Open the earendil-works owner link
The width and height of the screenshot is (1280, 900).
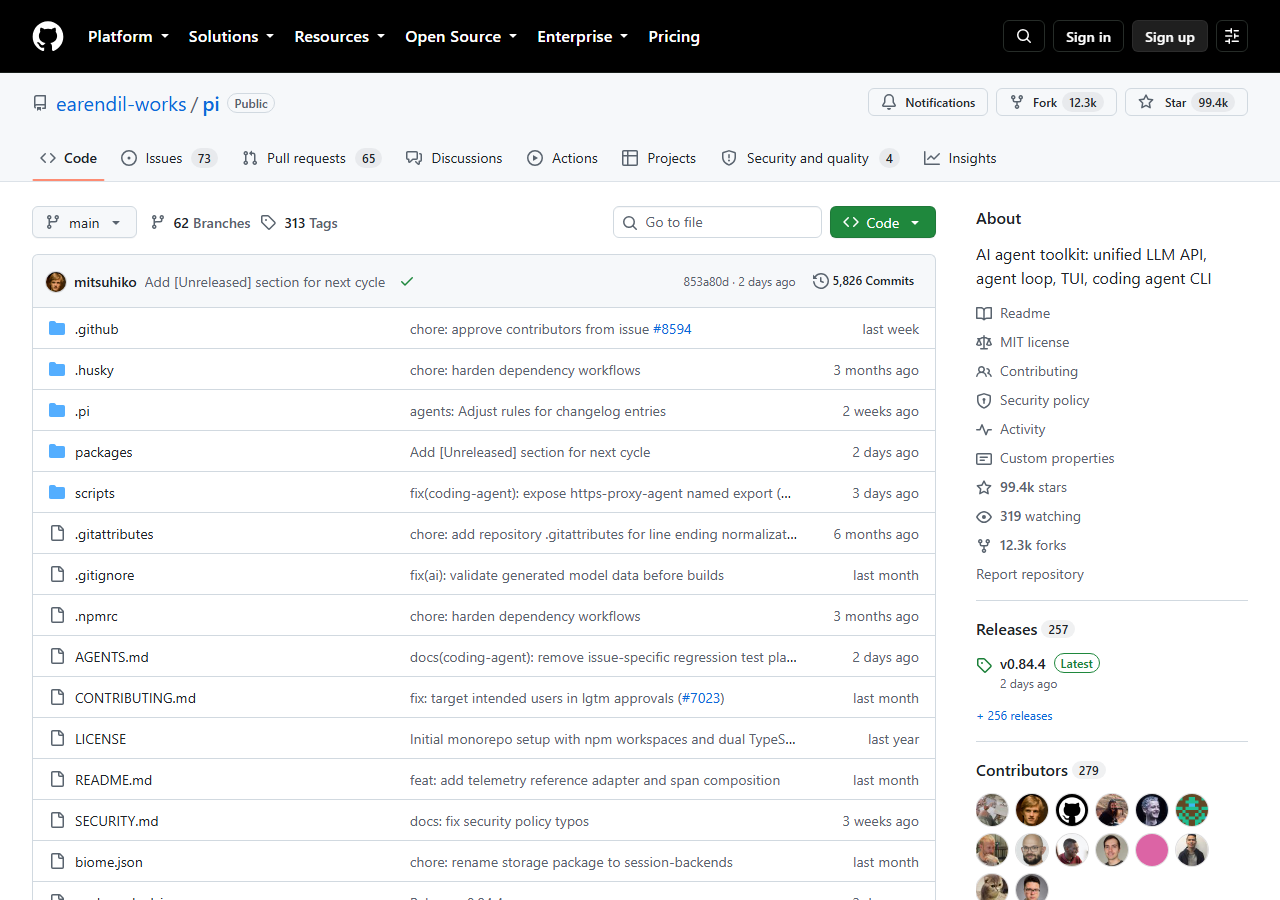(121, 104)
